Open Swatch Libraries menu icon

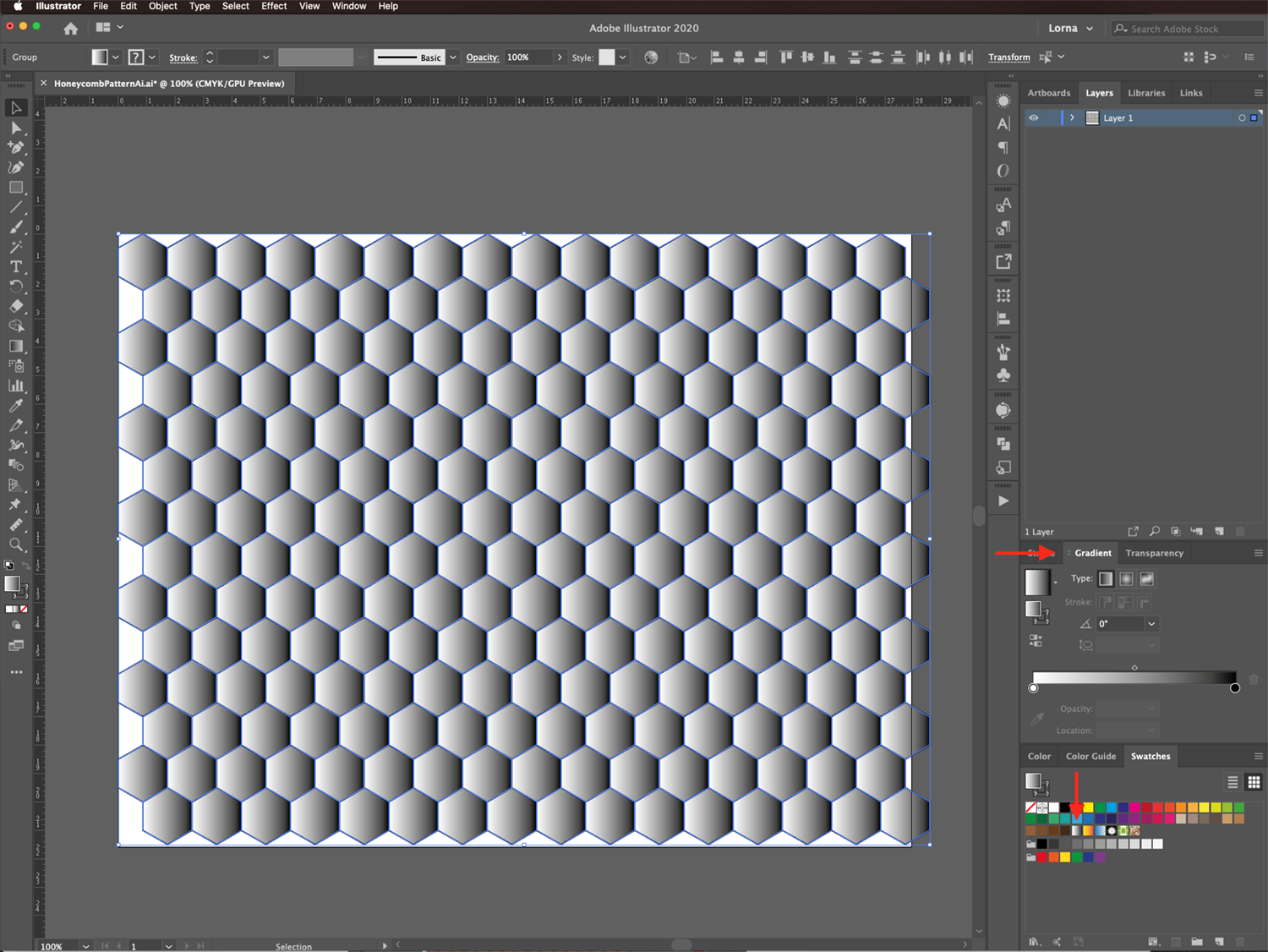tap(1035, 941)
